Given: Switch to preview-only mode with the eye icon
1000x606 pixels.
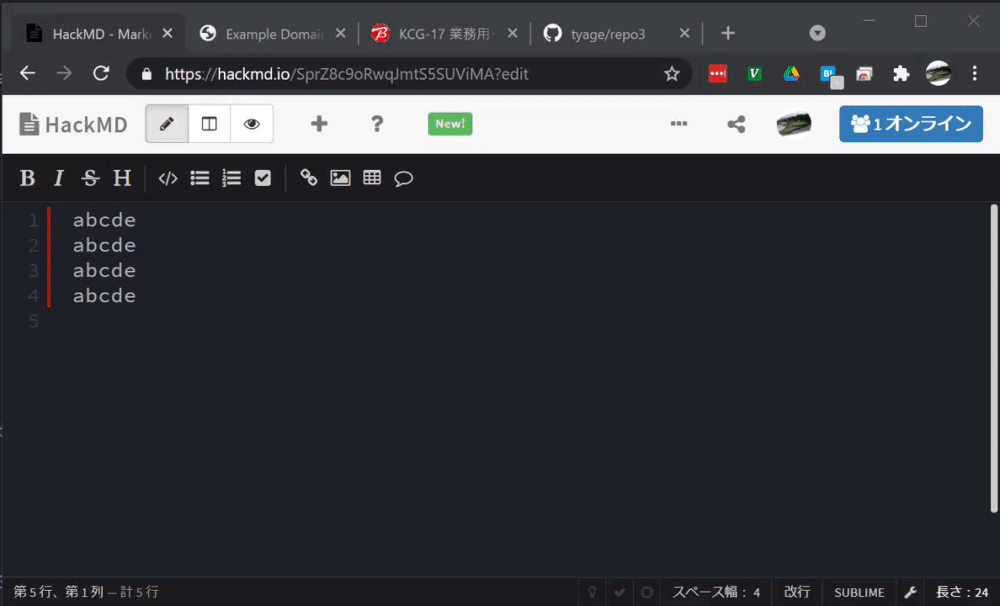Looking at the screenshot, I should point(251,124).
